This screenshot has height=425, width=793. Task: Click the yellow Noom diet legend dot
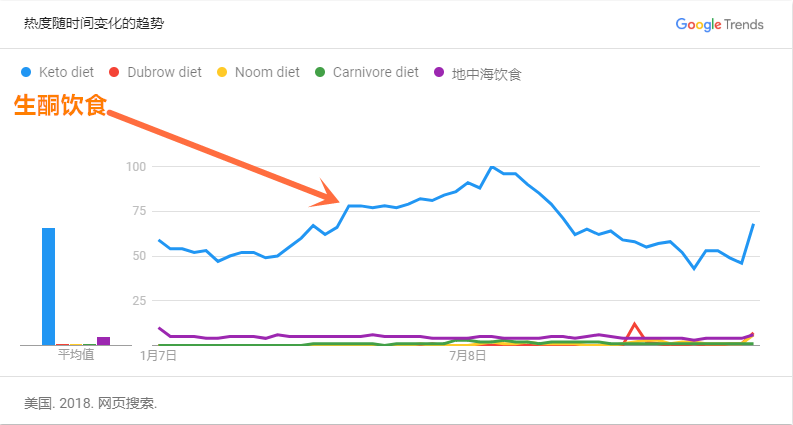coord(222,72)
